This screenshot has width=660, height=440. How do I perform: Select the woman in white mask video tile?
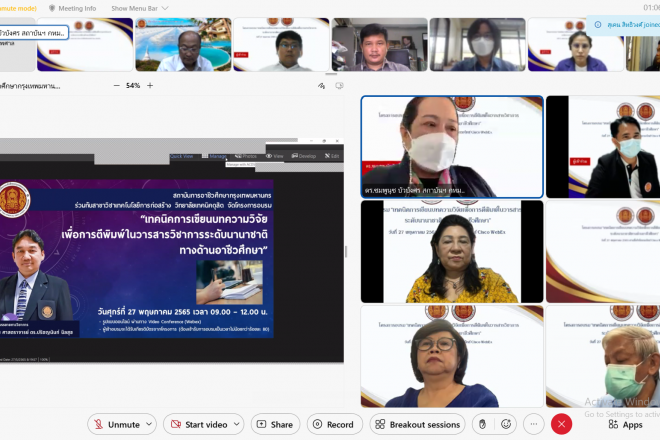[x=452, y=147]
